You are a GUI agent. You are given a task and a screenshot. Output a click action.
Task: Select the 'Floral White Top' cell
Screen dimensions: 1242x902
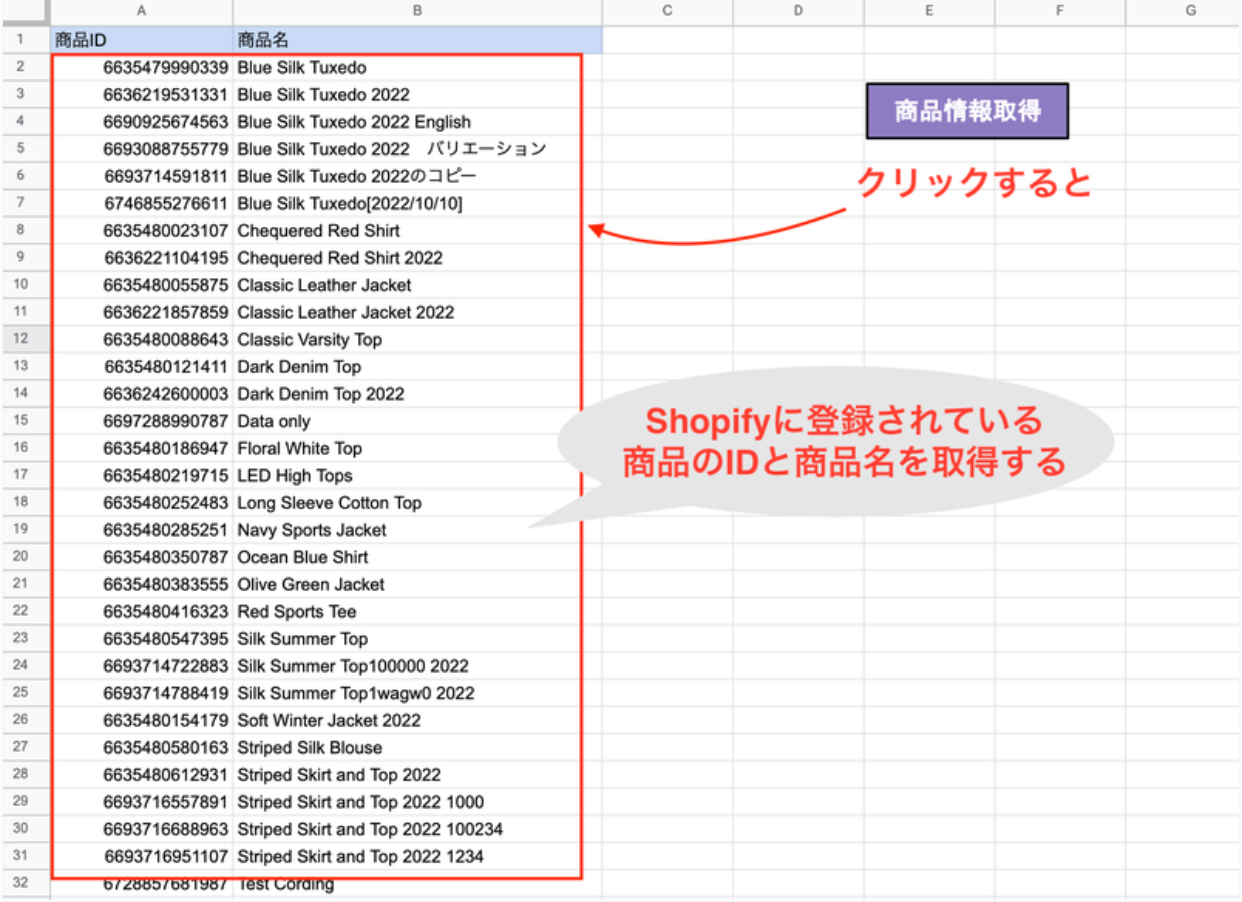click(417, 448)
